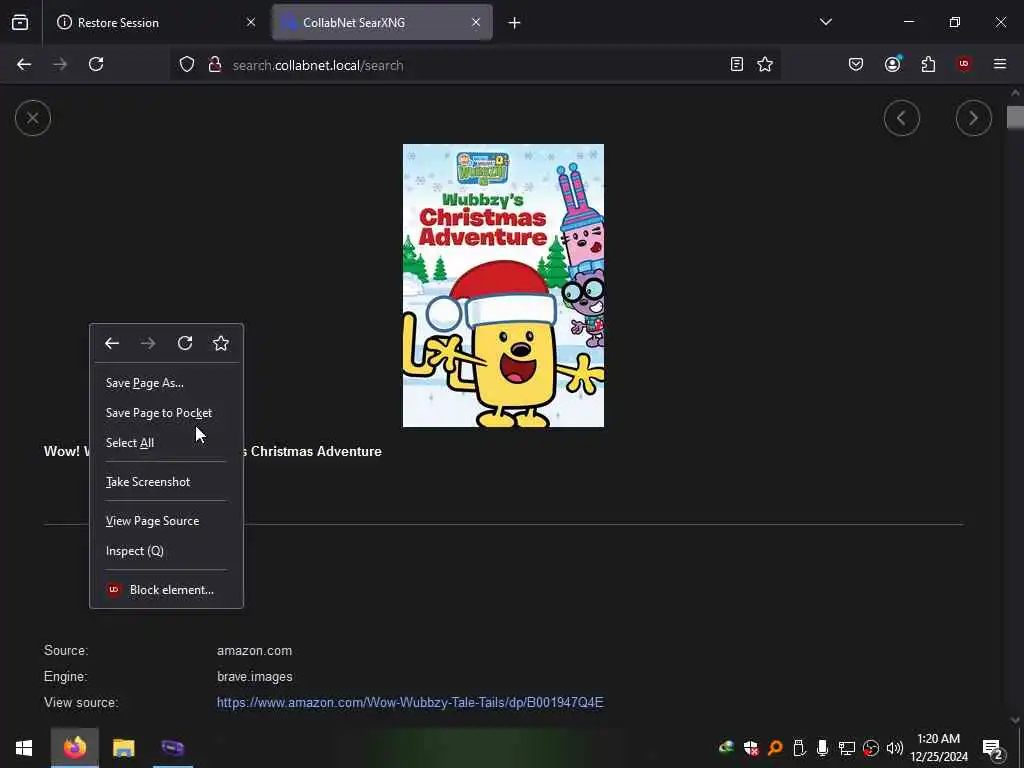Image resolution: width=1024 pixels, height=768 pixels.
Task: Choose uBlock Block element... entry
Action: 167,590
